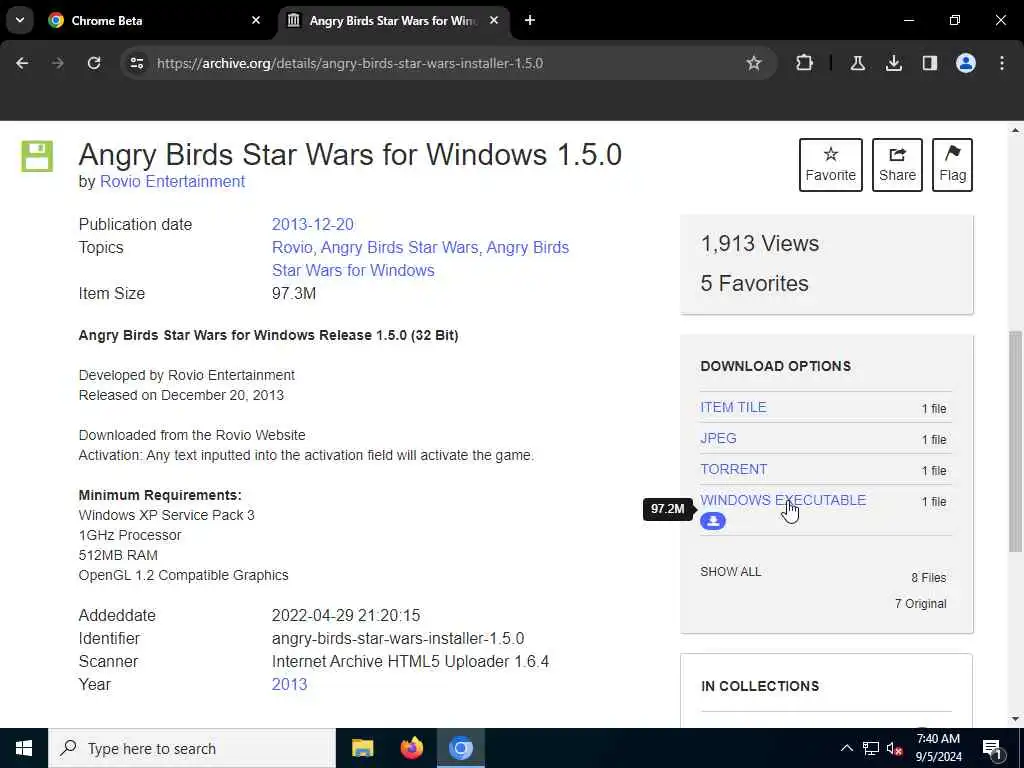Click the 8 Files count

[929, 578]
